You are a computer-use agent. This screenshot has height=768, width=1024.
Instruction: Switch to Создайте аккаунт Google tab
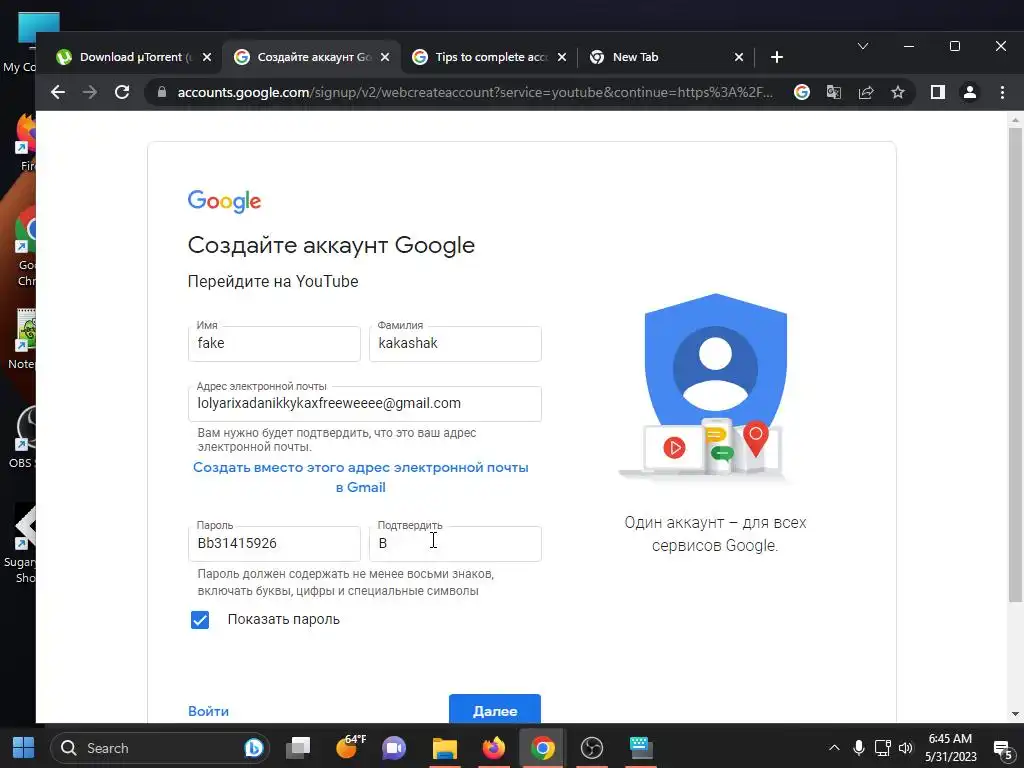point(312,57)
